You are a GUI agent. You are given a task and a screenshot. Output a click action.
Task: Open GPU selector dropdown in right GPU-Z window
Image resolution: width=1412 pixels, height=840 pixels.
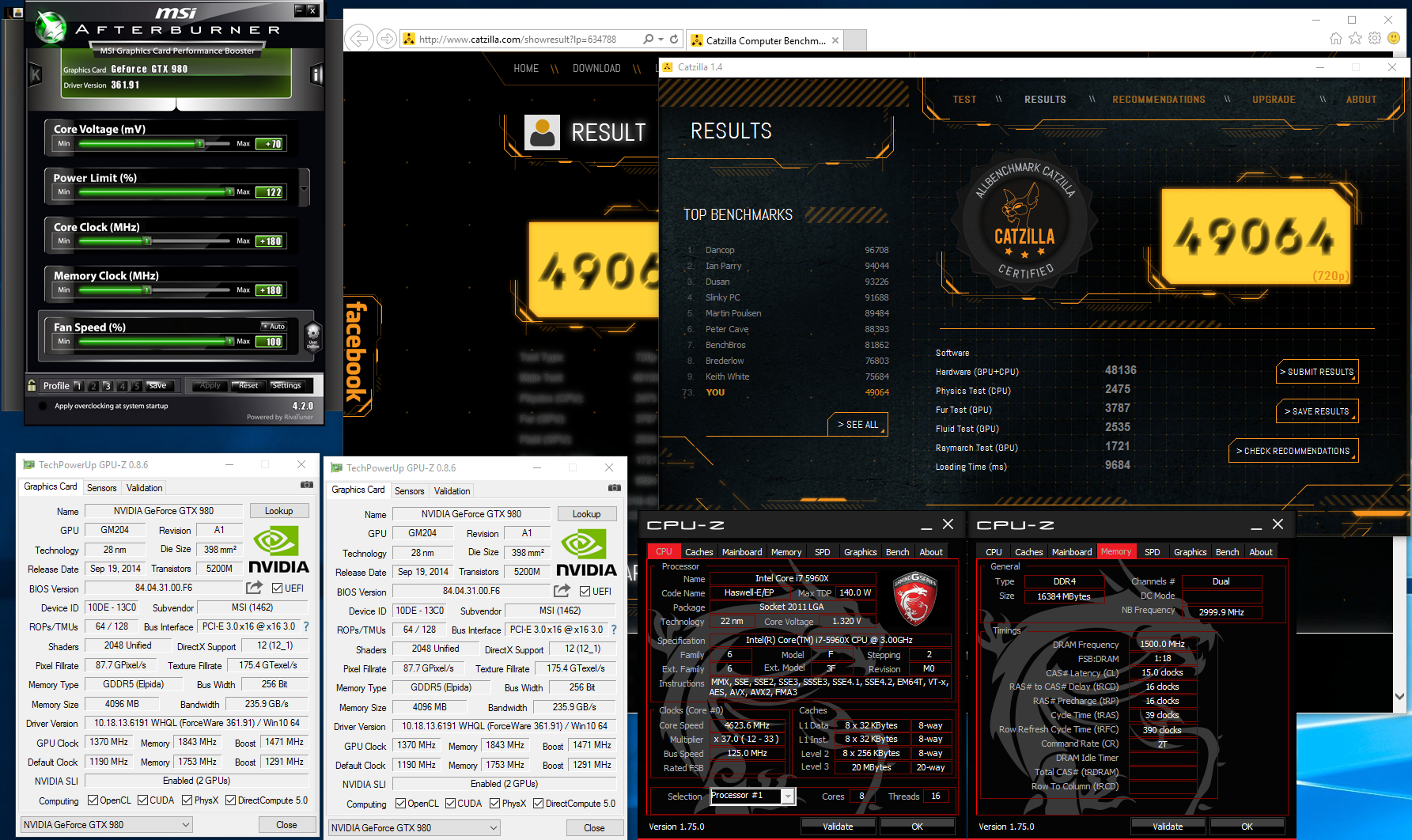414,827
